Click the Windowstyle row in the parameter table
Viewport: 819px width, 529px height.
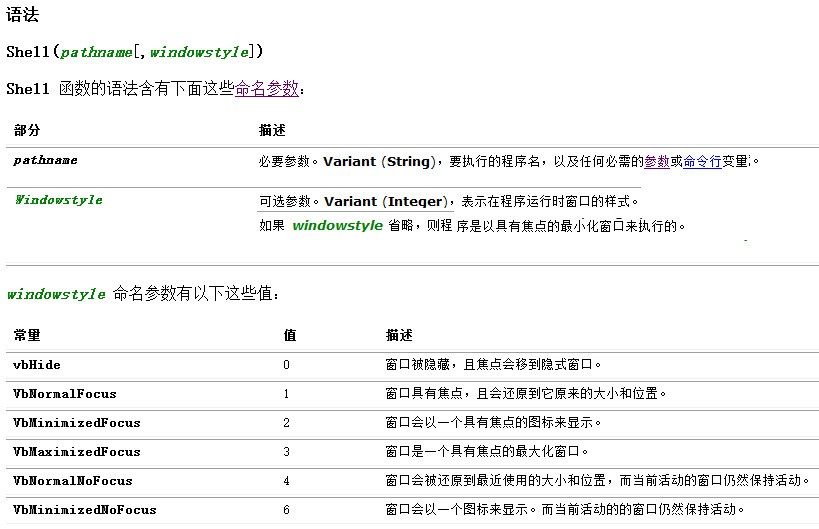58,200
